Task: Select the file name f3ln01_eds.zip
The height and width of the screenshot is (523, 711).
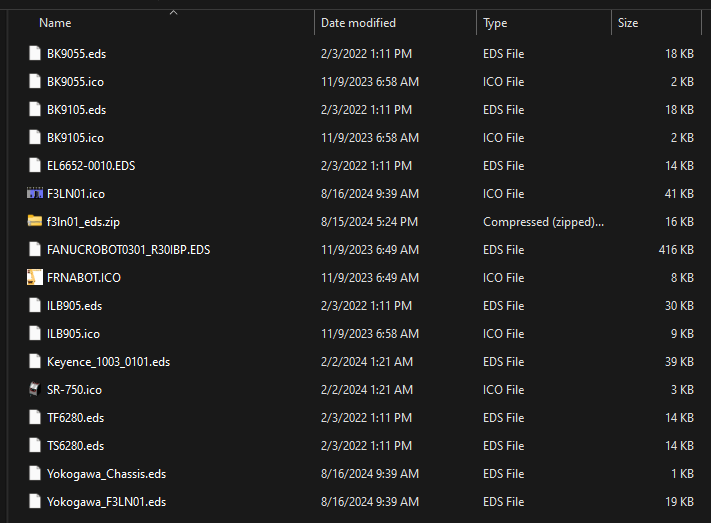Action: 83,222
